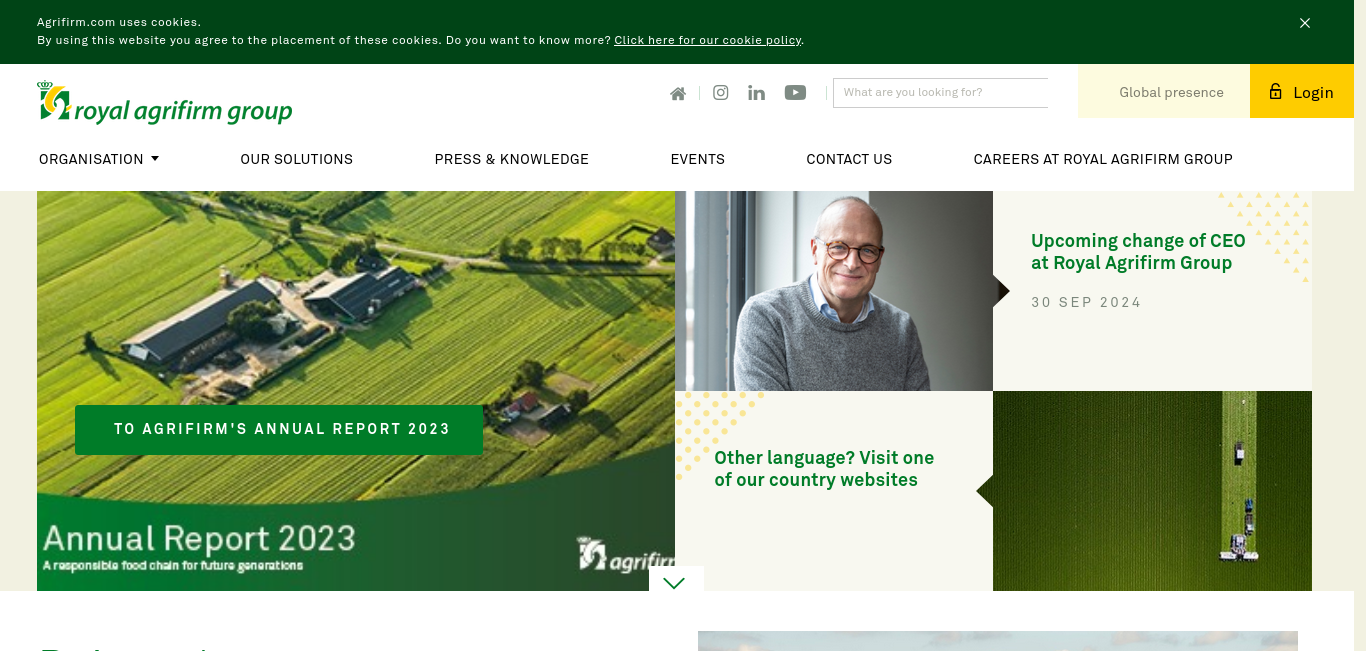The height and width of the screenshot is (651, 1366).
Task: Click the padlock icon on Login
Action: tap(1275, 91)
